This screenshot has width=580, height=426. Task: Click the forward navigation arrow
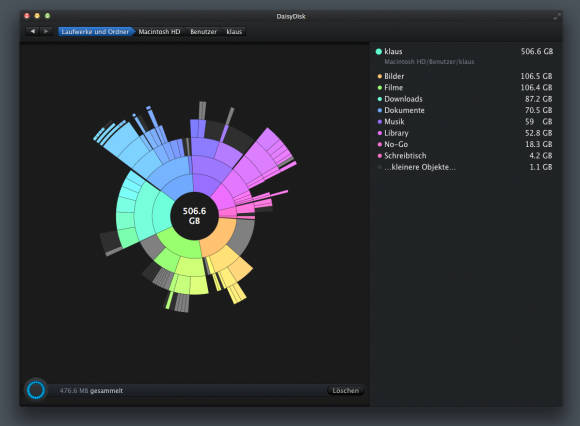[x=46, y=31]
